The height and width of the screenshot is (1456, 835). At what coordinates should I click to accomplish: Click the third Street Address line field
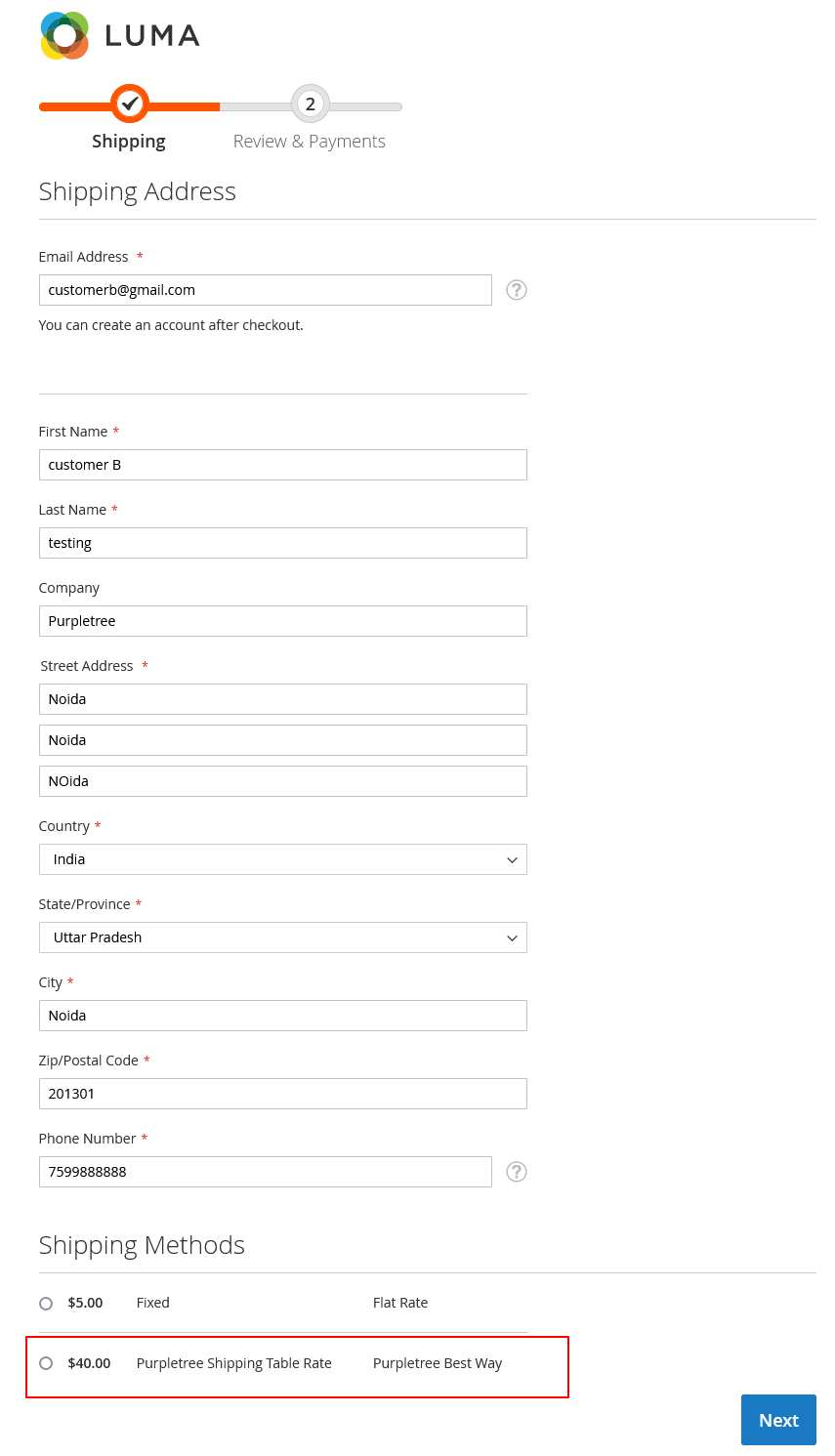pyautogui.click(x=283, y=781)
